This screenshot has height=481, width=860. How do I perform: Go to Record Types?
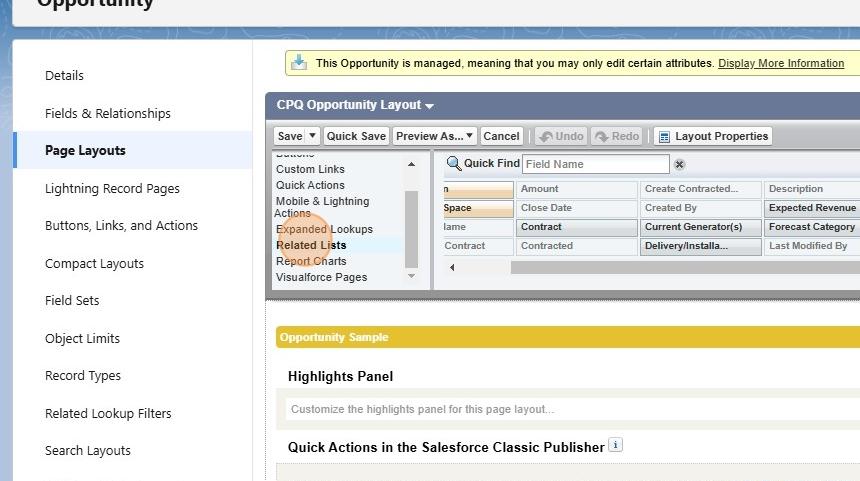[x=83, y=376]
